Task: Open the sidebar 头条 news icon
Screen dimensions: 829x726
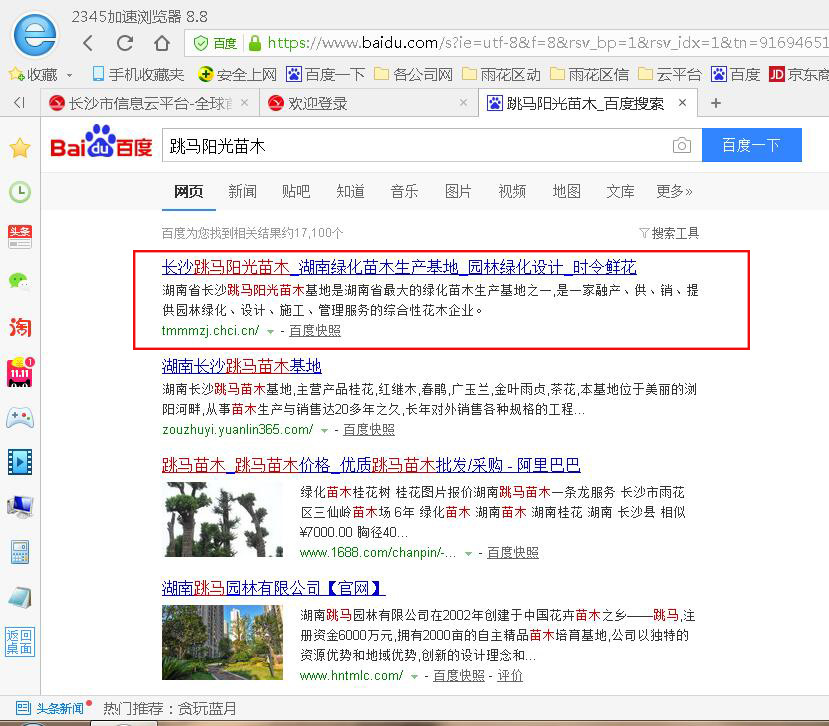Action: coord(20,237)
